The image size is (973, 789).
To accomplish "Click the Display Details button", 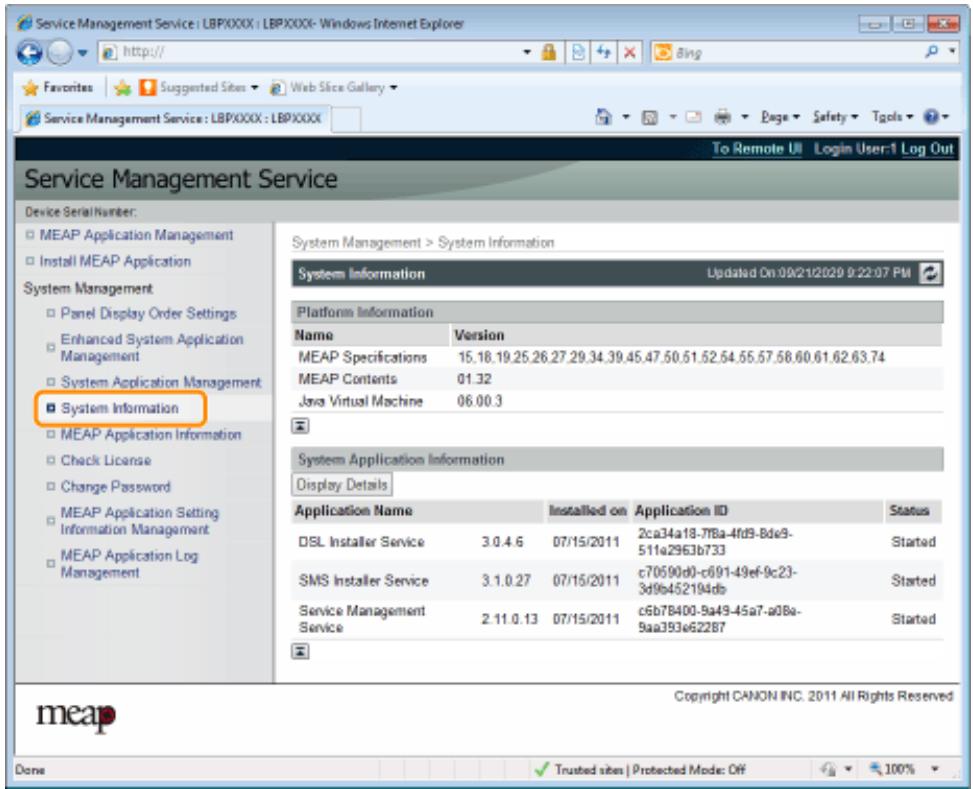I will pos(342,485).
